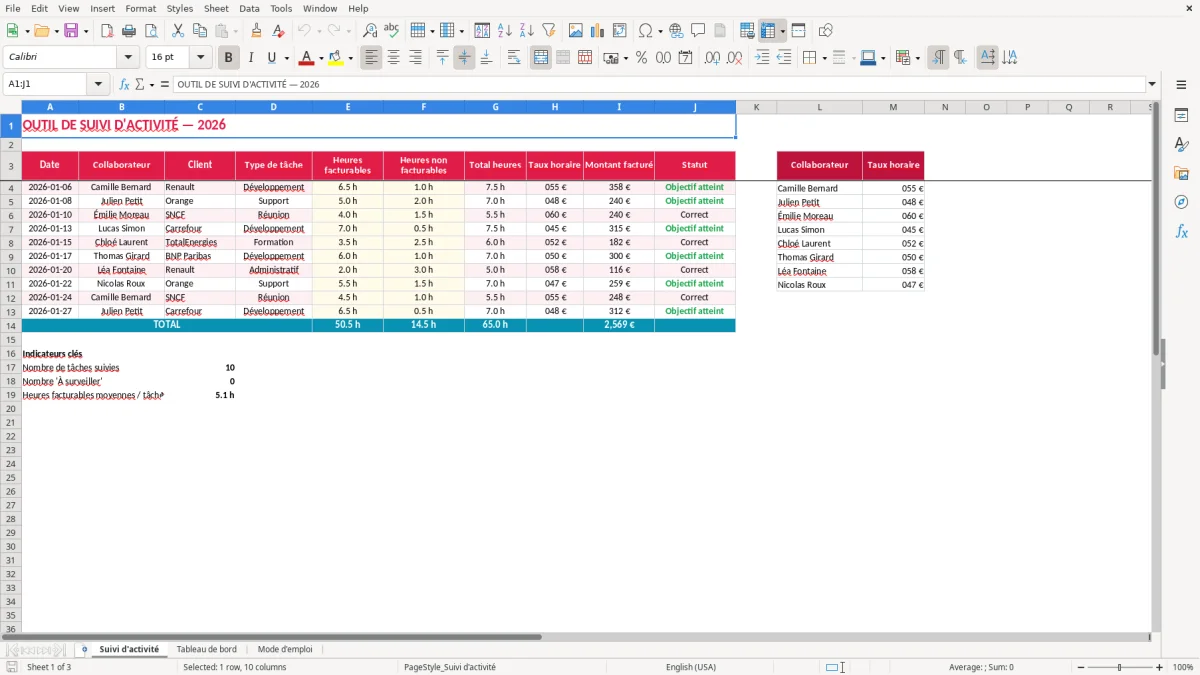1200x675 pixels.
Task: Click the zoom slider handle
Action: coord(1119,667)
